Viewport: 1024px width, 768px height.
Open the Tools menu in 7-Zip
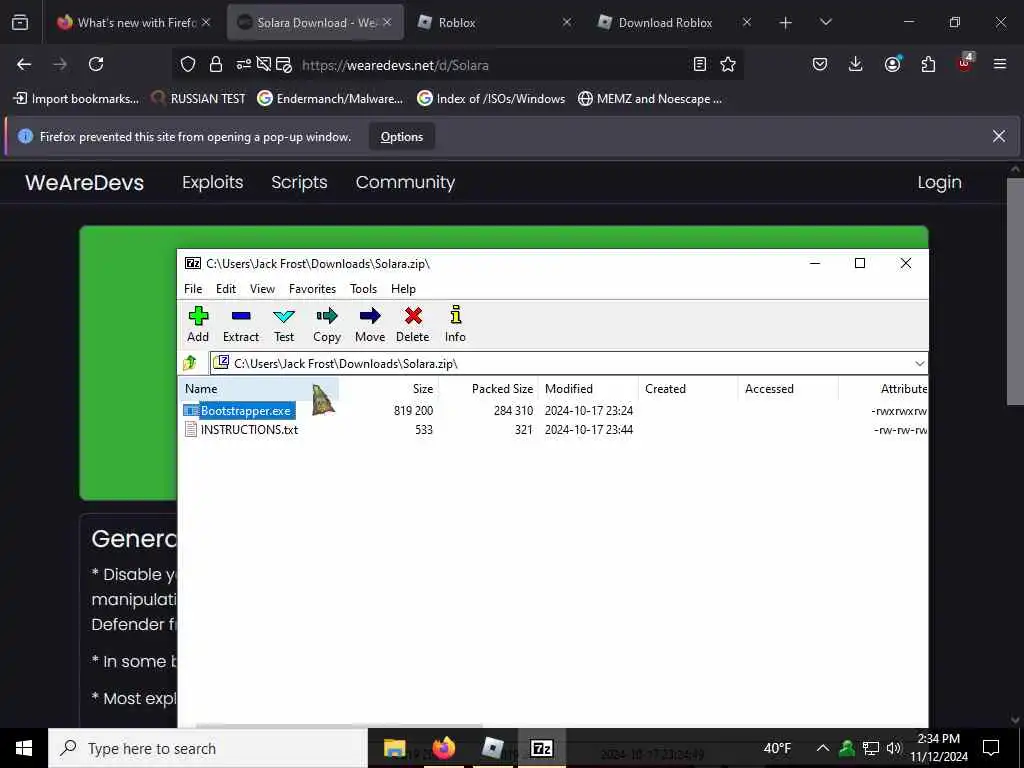(x=363, y=289)
